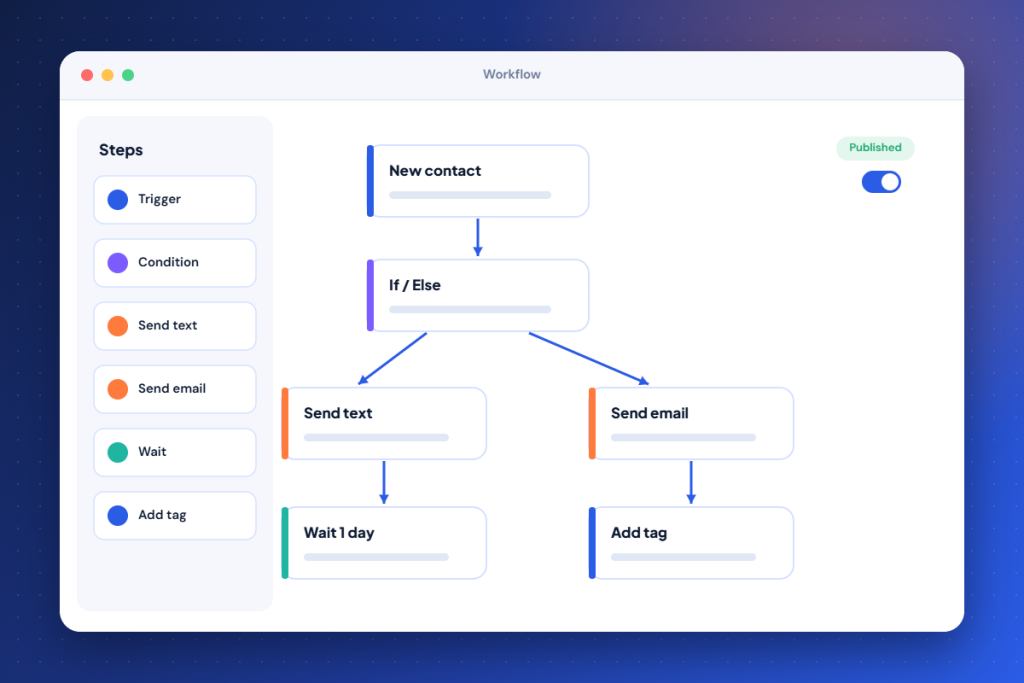Select the Send email workflow node

[691, 423]
